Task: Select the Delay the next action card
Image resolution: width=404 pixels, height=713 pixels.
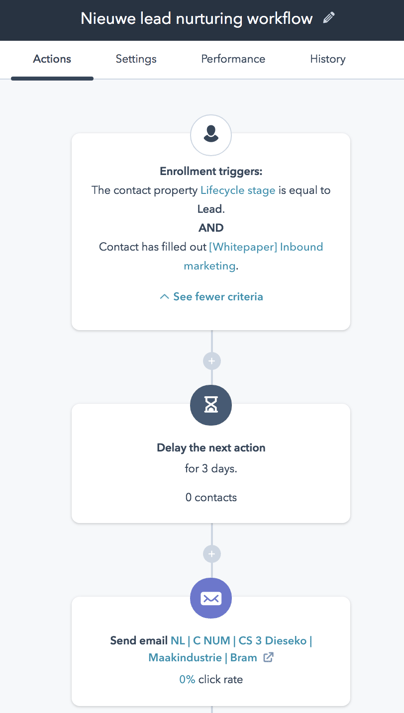Action: click(211, 463)
